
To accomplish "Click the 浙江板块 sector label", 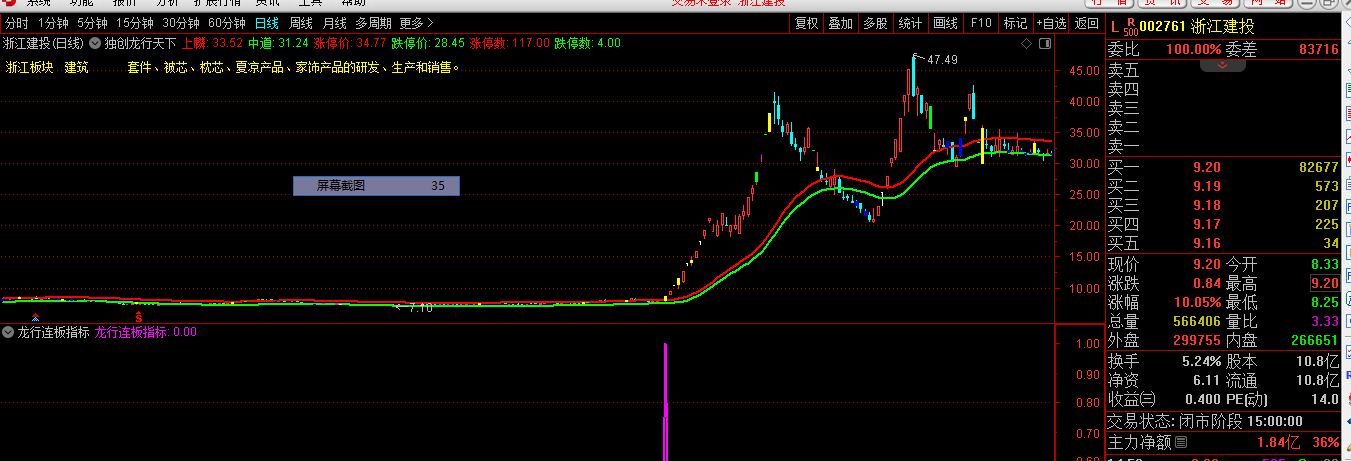I will (x=30, y=67).
